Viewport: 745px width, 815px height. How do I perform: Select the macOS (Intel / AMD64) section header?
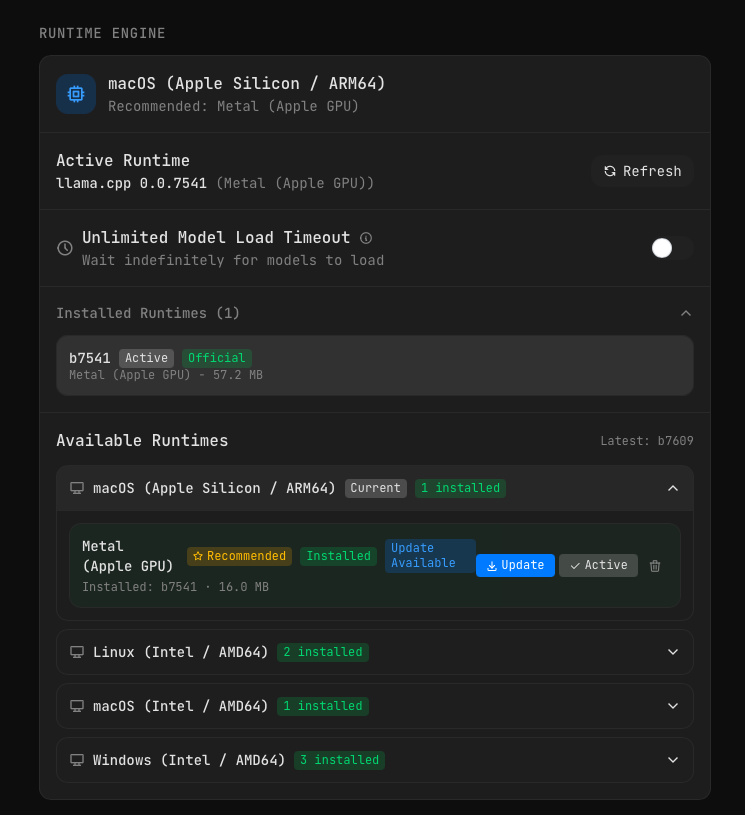click(x=374, y=706)
